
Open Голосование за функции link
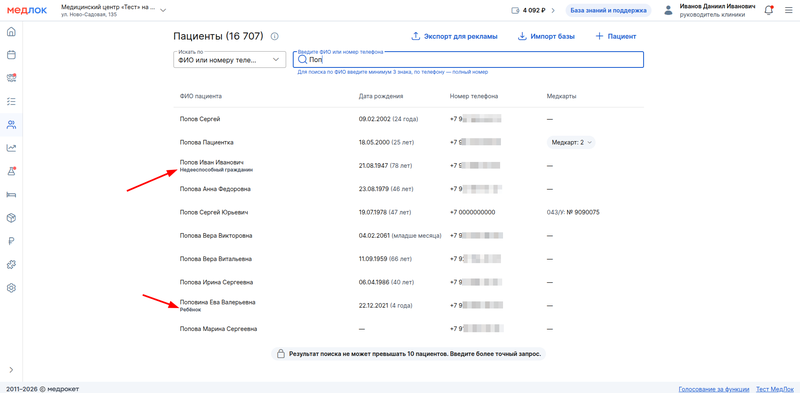coord(714,388)
